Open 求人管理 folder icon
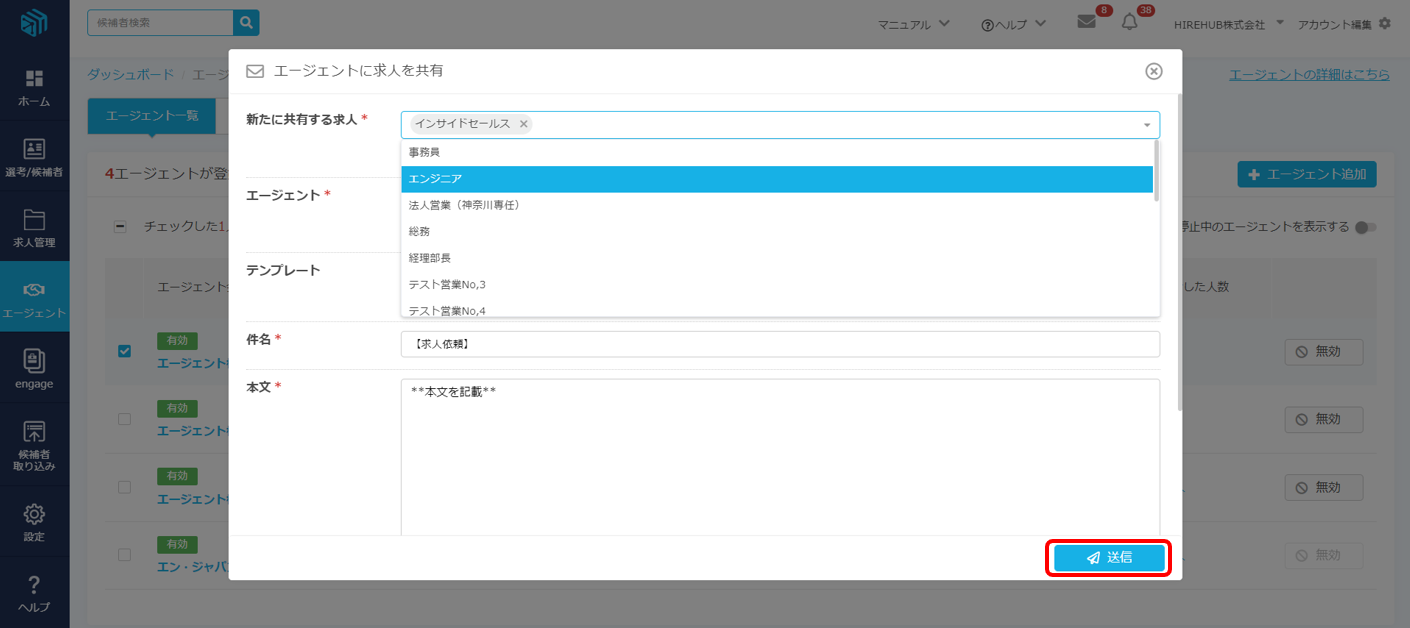 tap(34, 228)
